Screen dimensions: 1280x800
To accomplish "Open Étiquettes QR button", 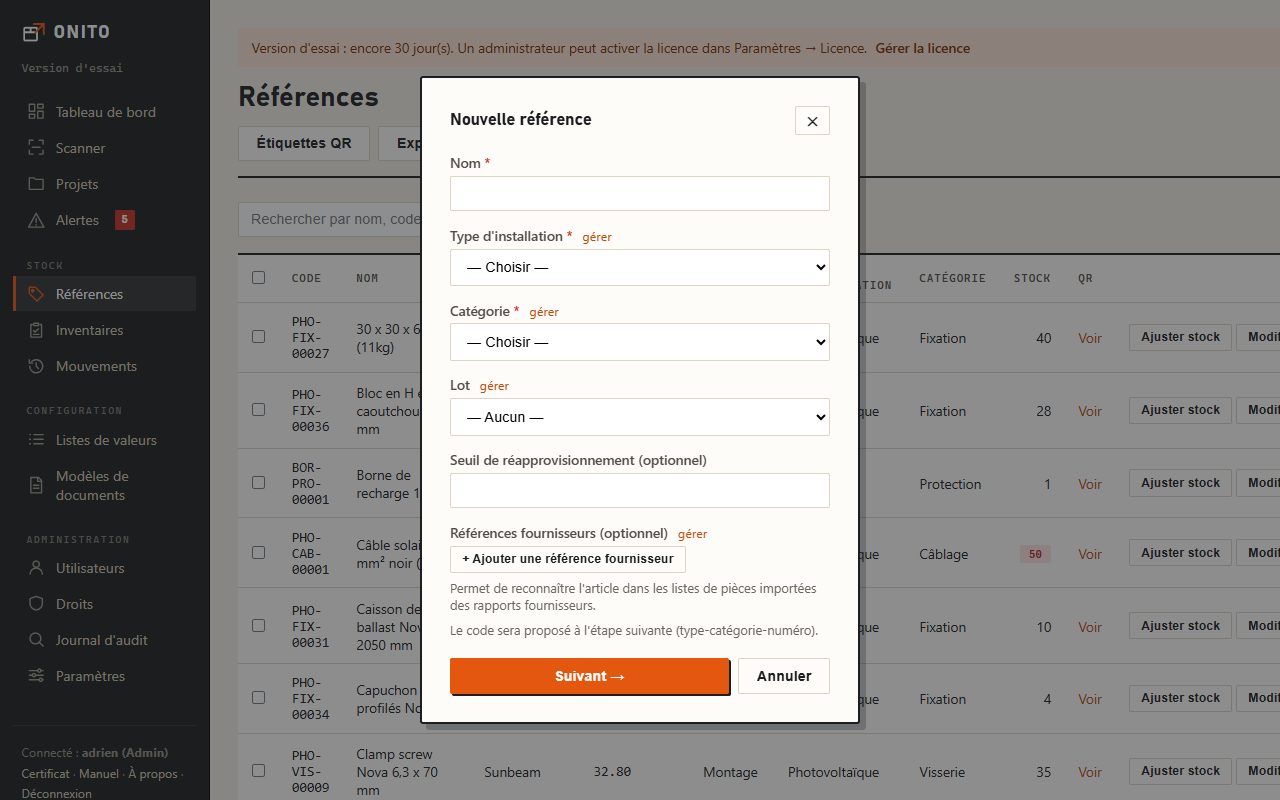I will click(x=304, y=143).
